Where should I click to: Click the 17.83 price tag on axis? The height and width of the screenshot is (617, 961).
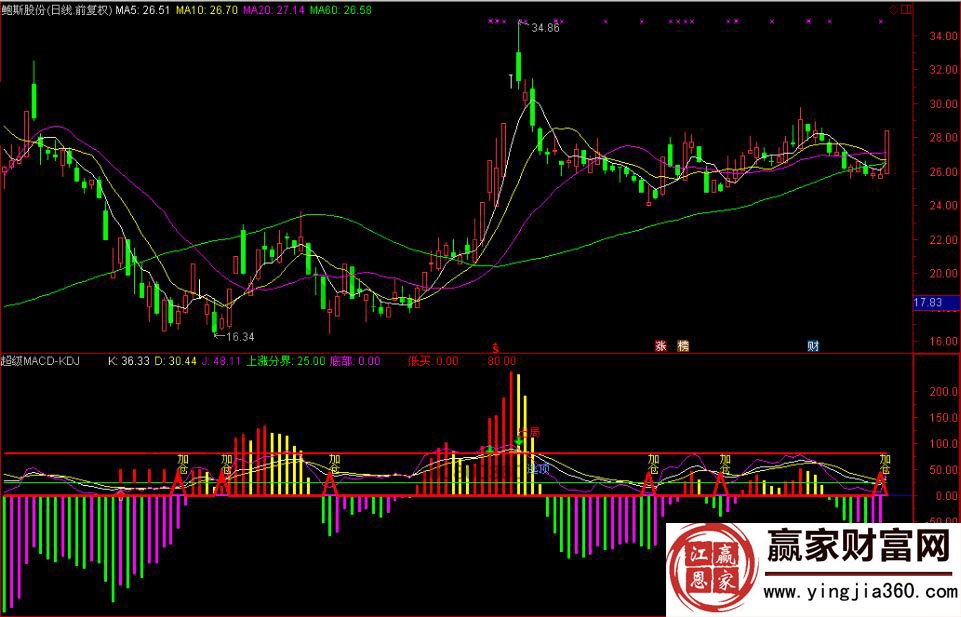pyautogui.click(x=928, y=302)
